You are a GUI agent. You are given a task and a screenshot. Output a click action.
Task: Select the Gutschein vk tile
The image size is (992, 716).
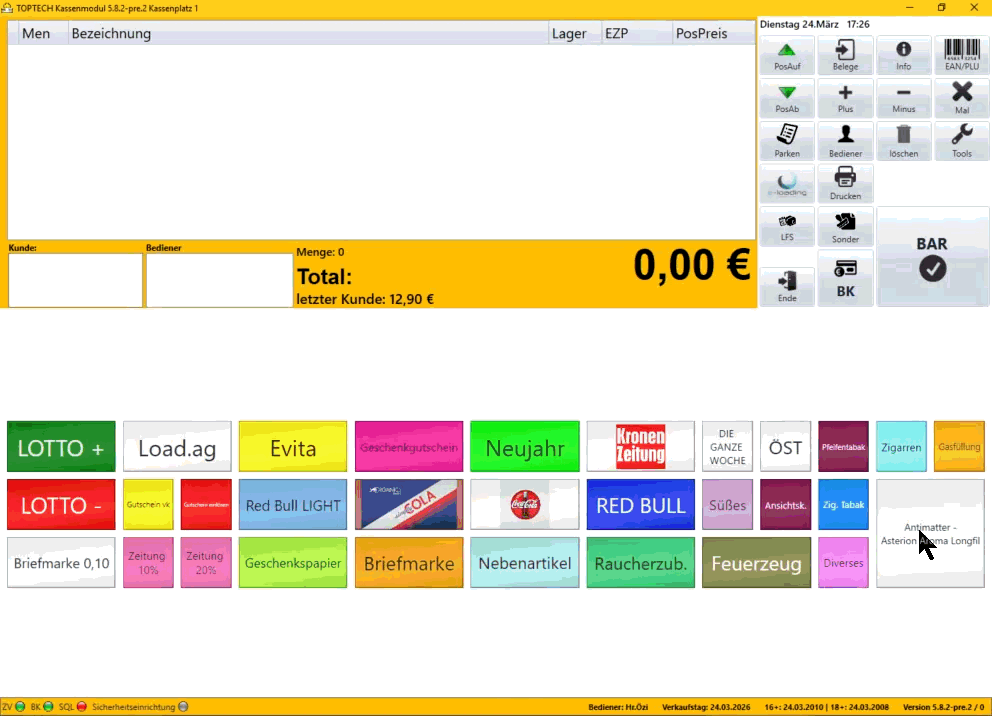click(148, 505)
